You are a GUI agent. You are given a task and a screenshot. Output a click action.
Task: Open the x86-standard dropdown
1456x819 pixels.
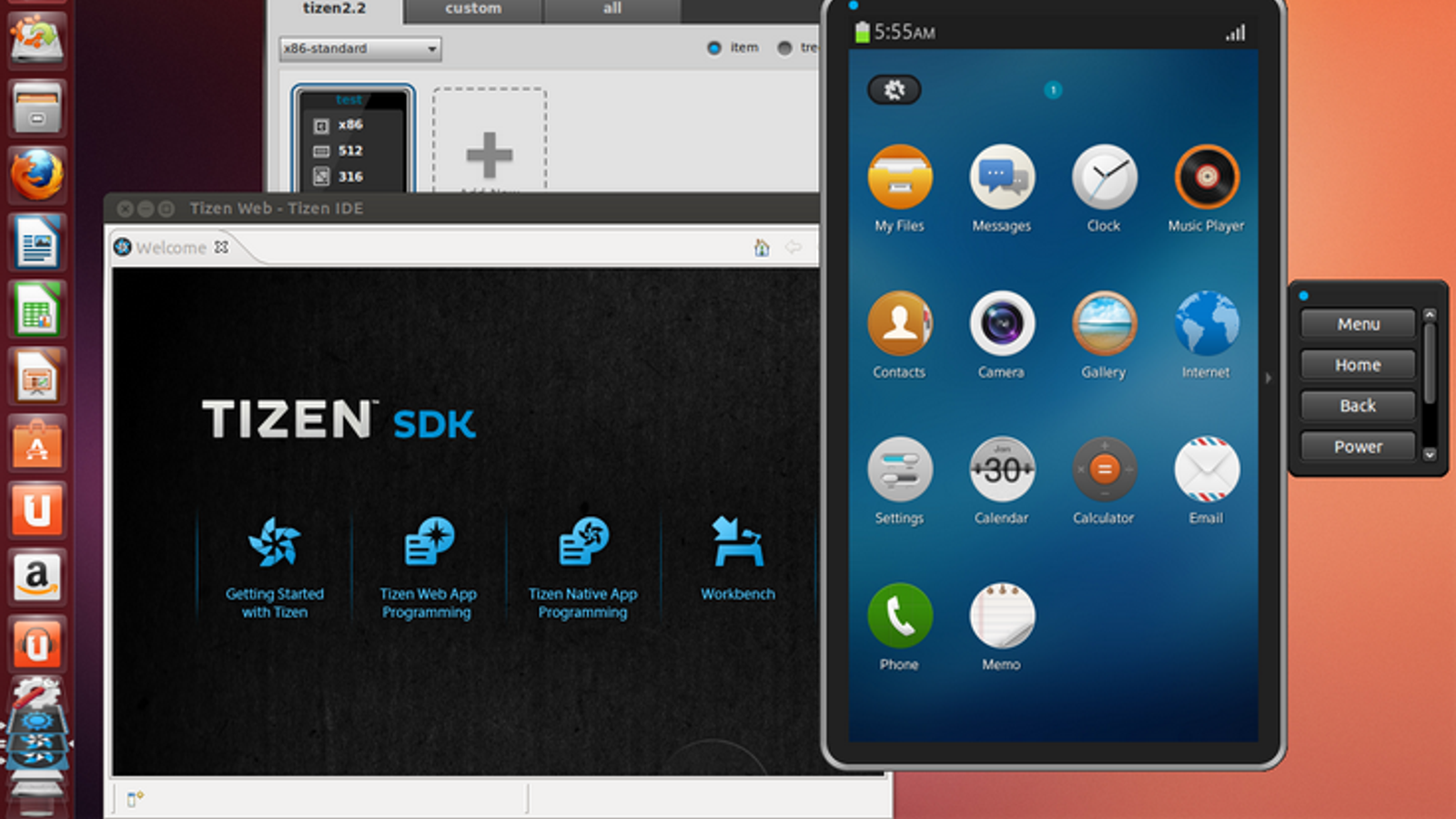[x=360, y=48]
